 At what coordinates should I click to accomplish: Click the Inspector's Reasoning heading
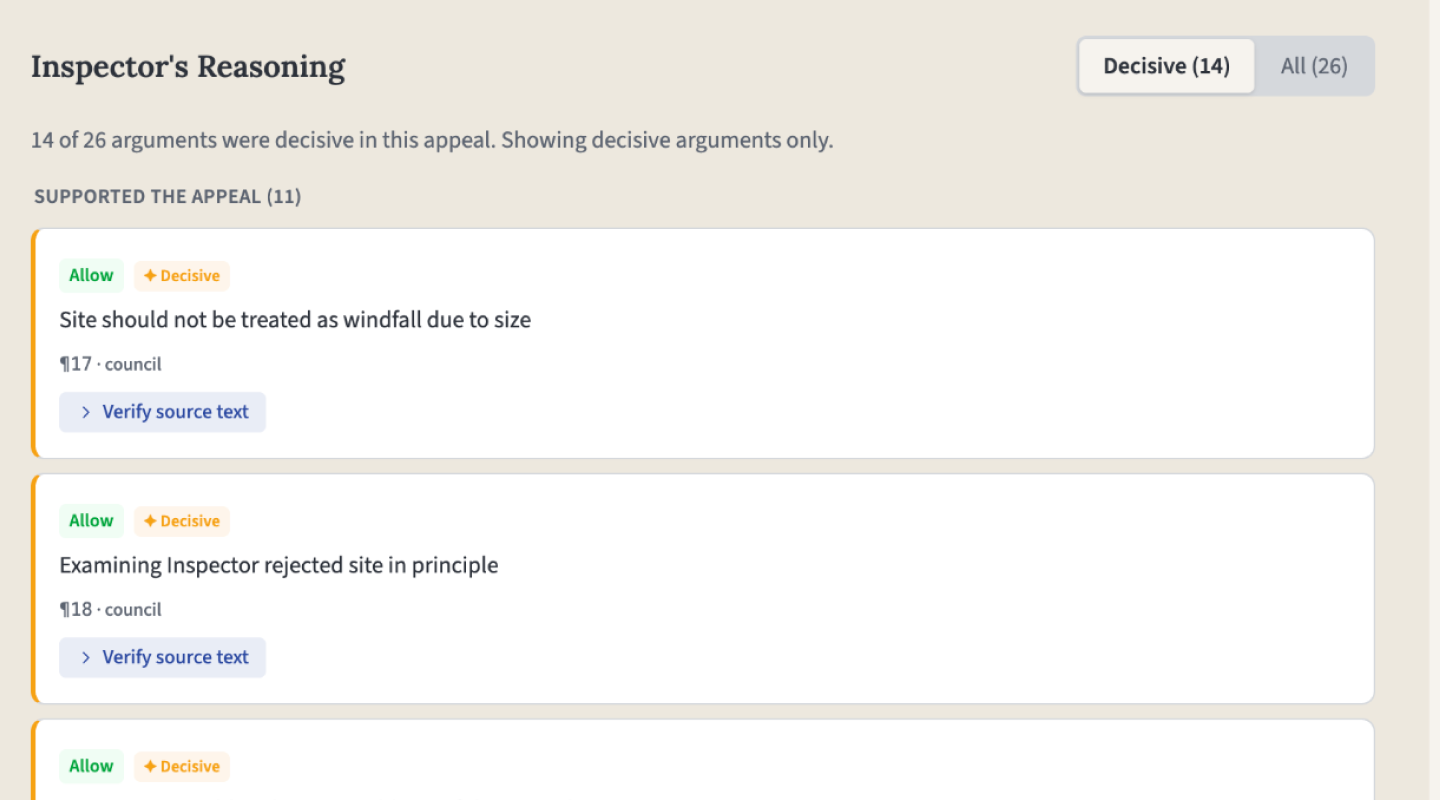pos(188,67)
